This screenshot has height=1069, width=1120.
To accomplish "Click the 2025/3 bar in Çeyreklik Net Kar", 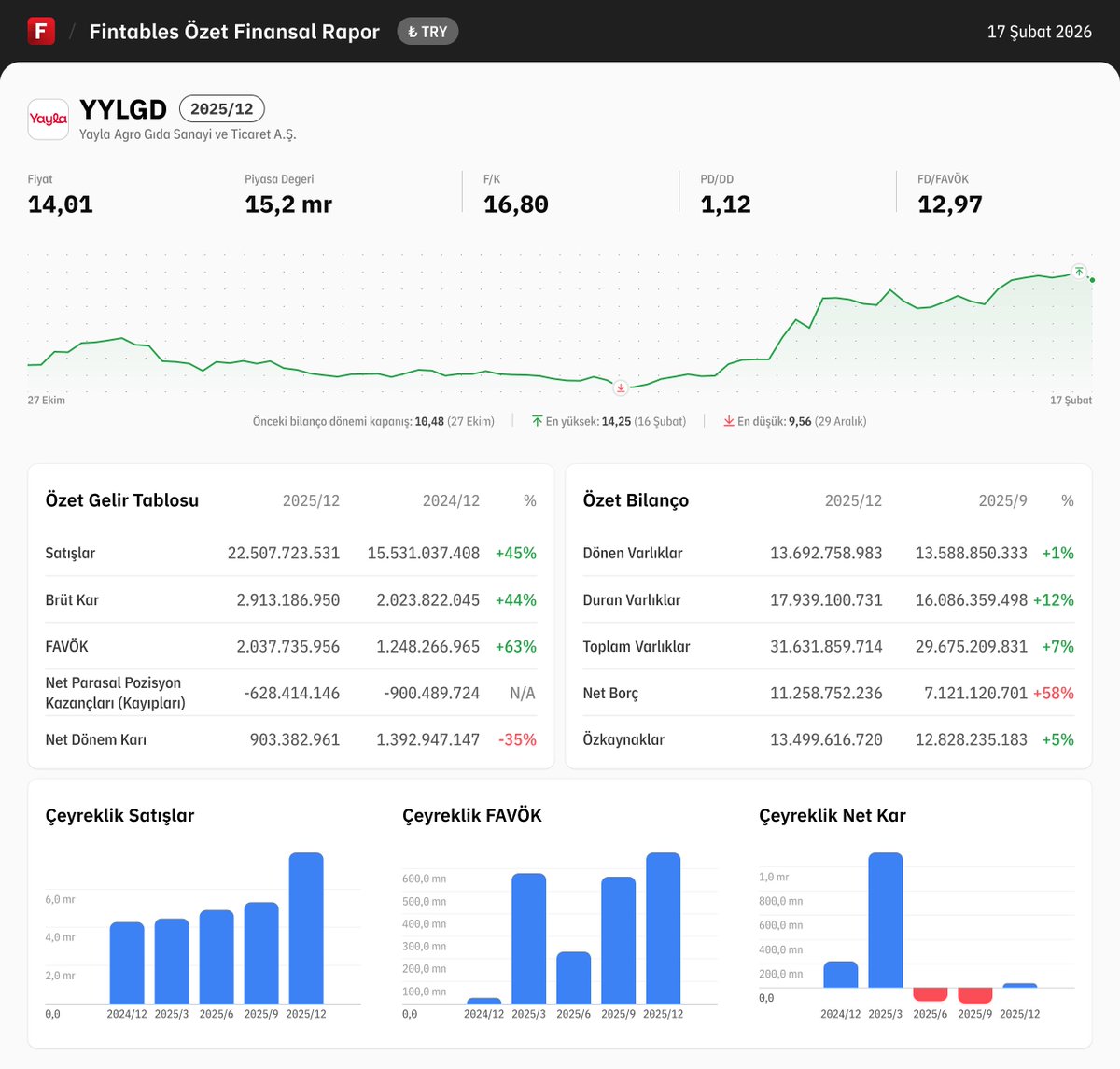I will pyautogui.click(x=886, y=920).
